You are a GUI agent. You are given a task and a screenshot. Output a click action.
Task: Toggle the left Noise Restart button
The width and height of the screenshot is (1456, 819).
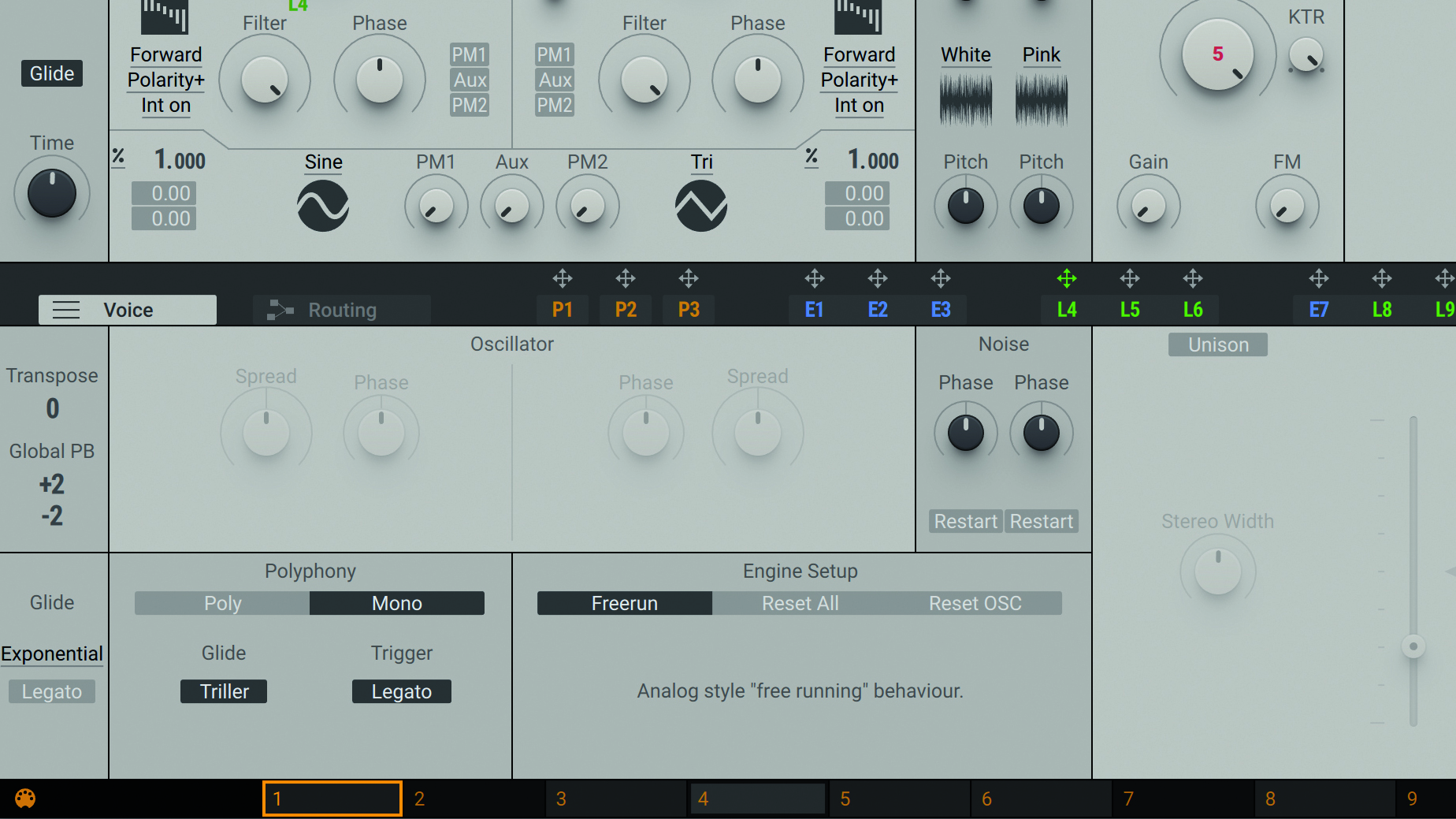pos(965,521)
